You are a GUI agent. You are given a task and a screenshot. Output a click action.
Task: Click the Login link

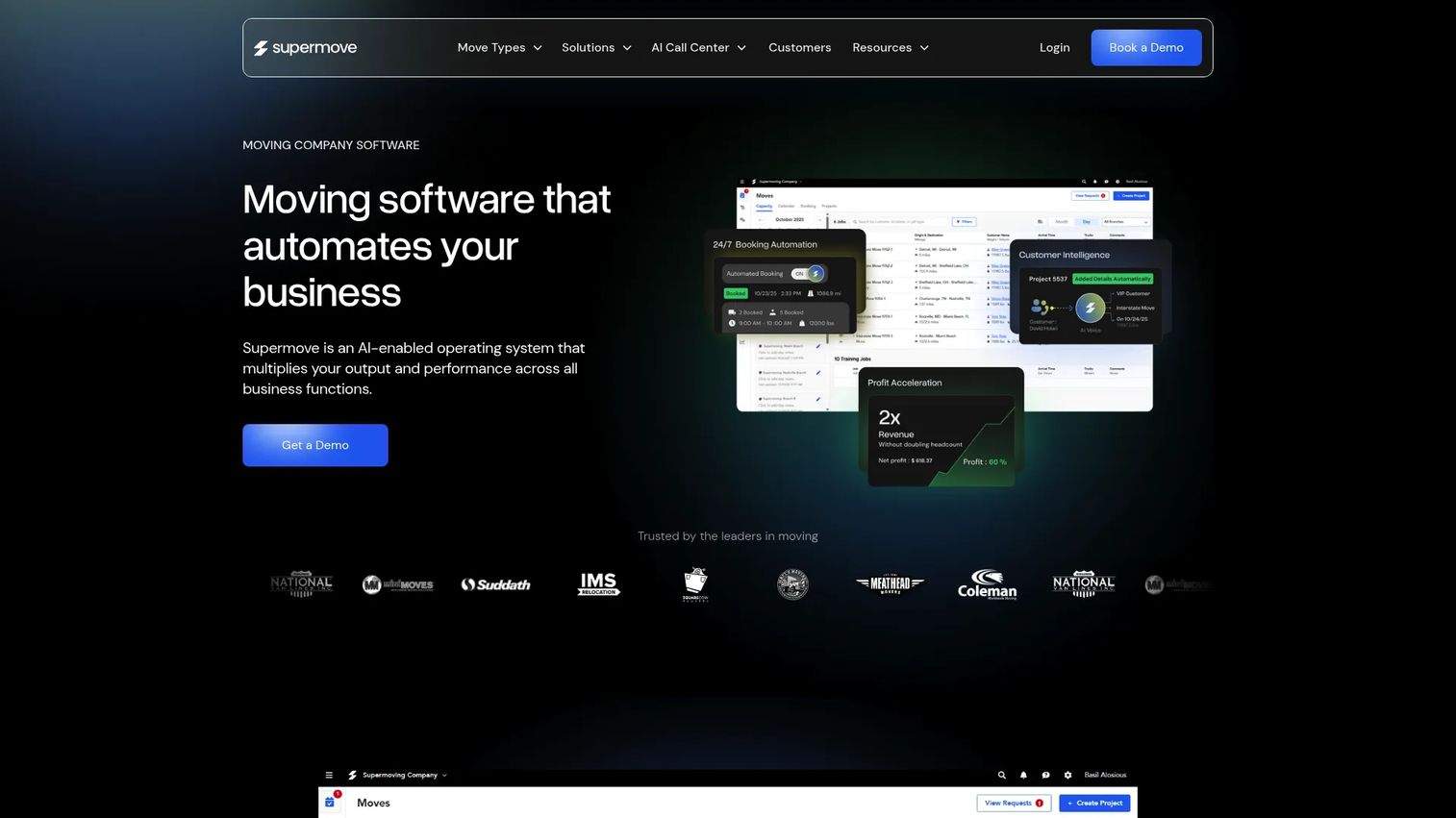[1055, 48]
